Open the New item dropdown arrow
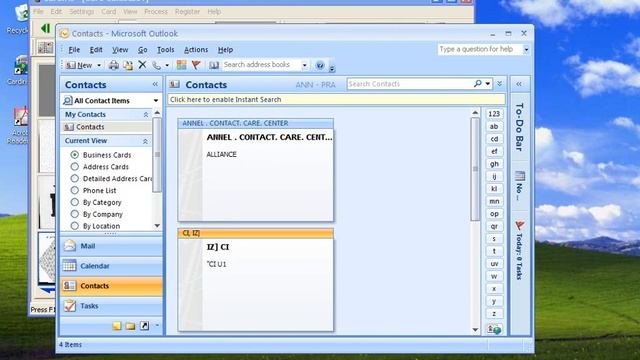Viewport: 640px width, 360px height. pos(99,65)
